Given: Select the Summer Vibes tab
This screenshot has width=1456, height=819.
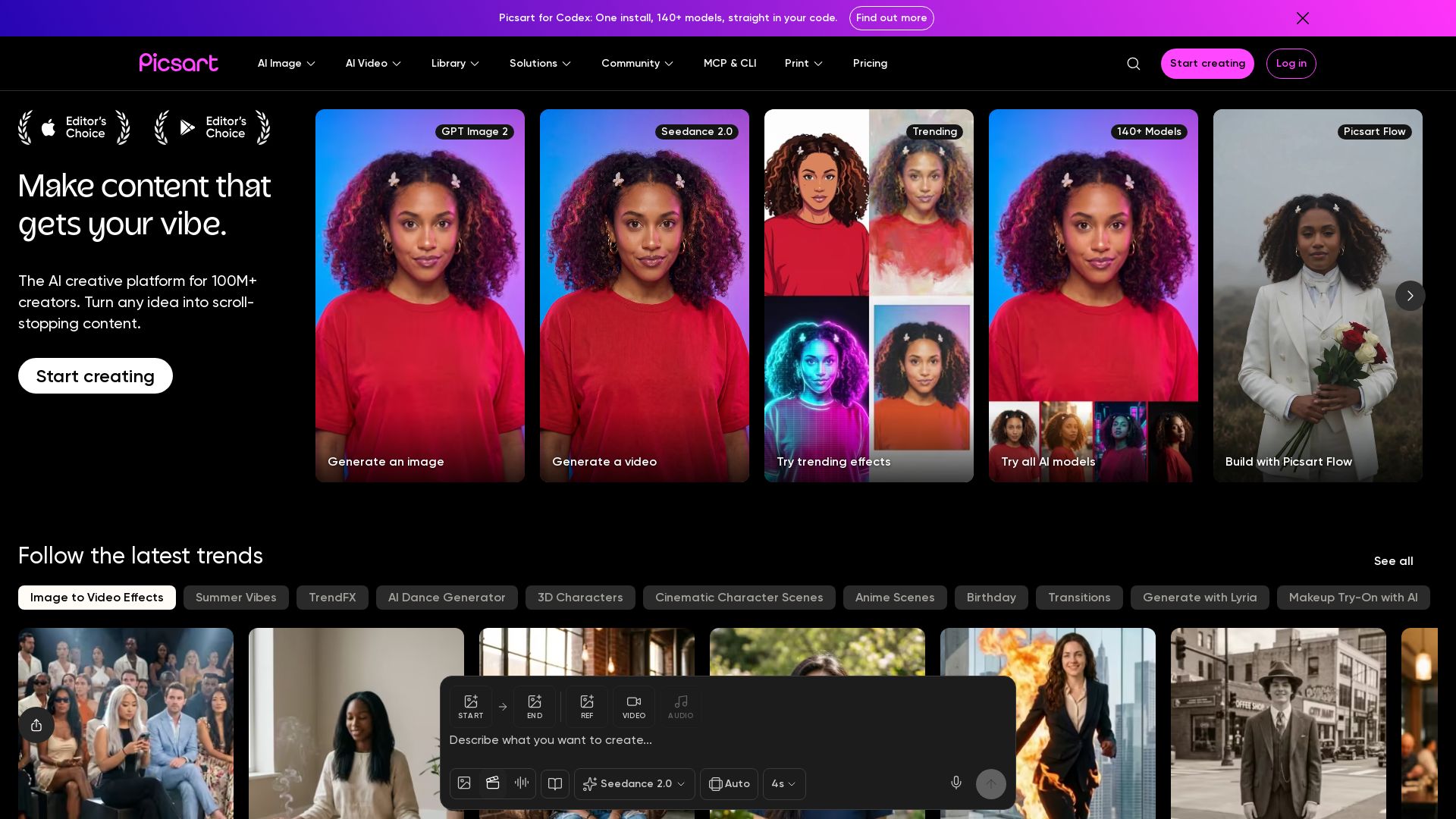Looking at the screenshot, I should click(236, 598).
